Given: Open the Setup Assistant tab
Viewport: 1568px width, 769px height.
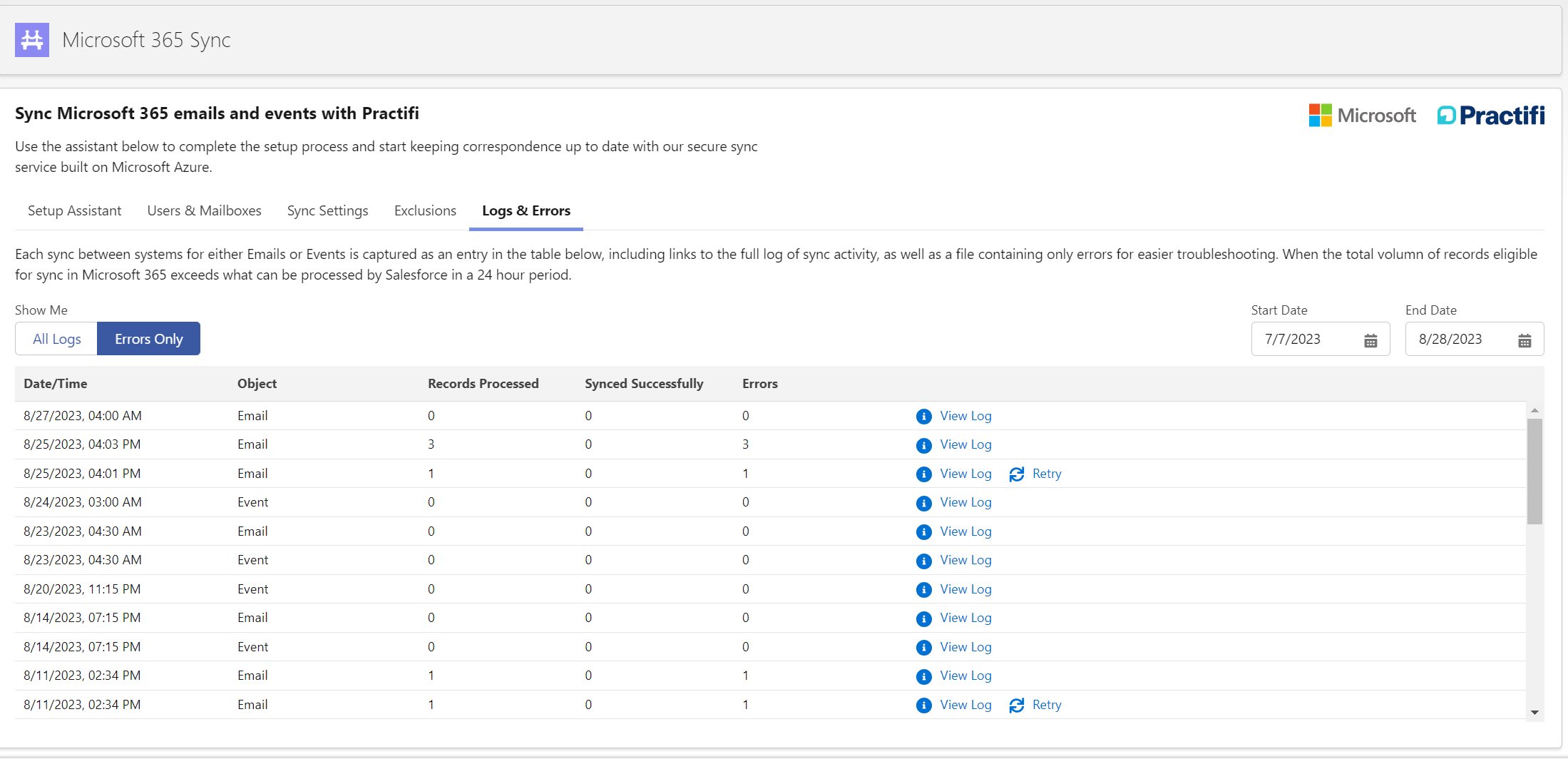Looking at the screenshot, I should click(74, 210).
